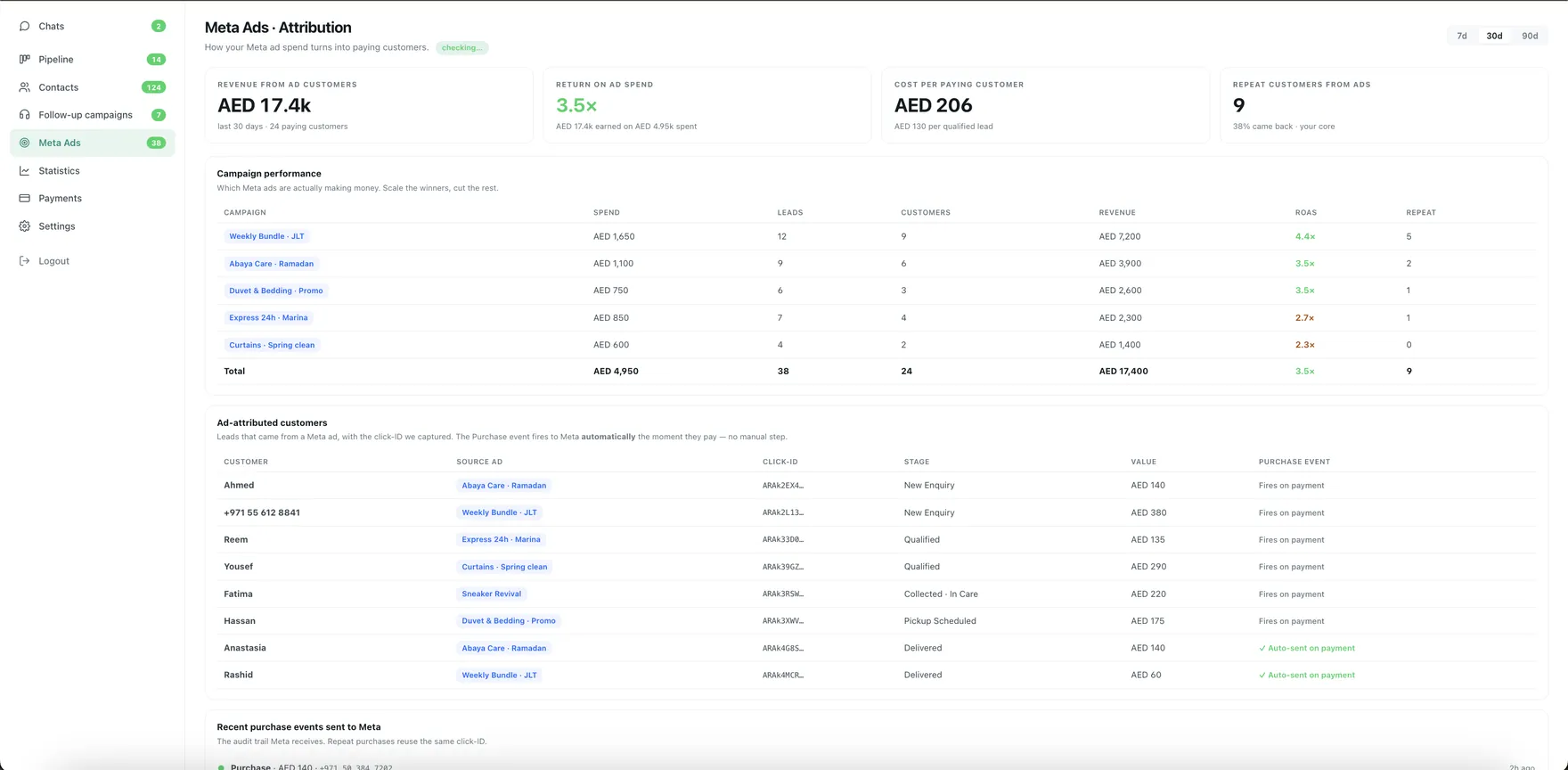Open the Settings gear icon
1568x770 pixels.
pos(24,226)
